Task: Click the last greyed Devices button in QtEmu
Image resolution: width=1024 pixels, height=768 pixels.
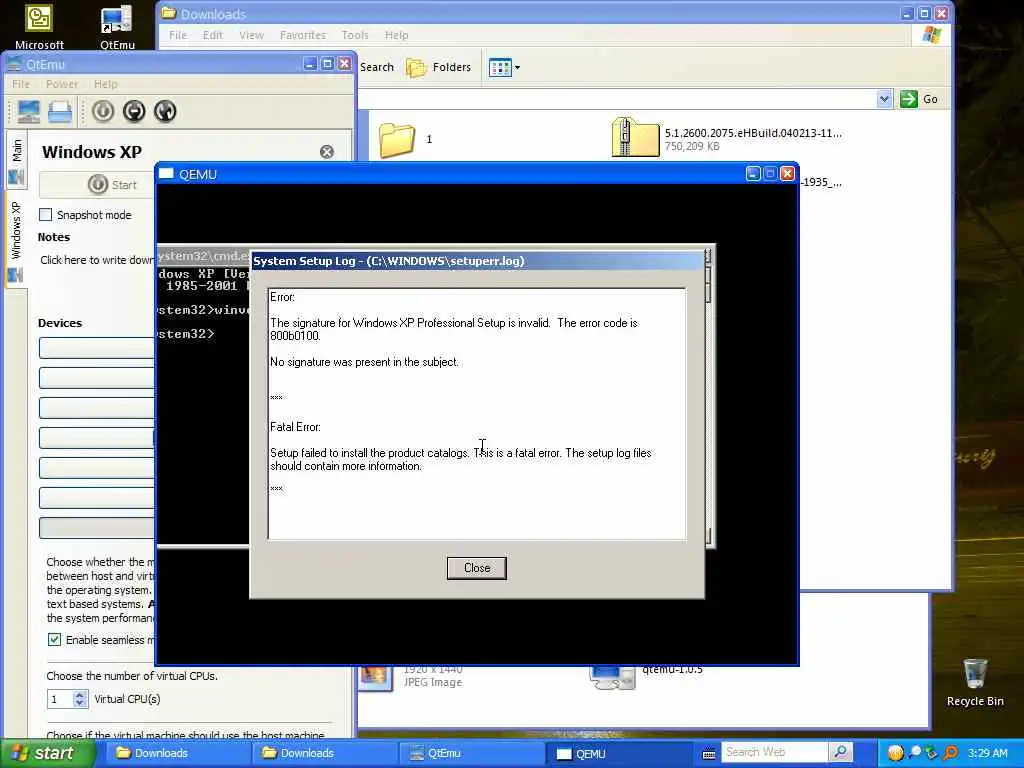Action: [97, 528]
